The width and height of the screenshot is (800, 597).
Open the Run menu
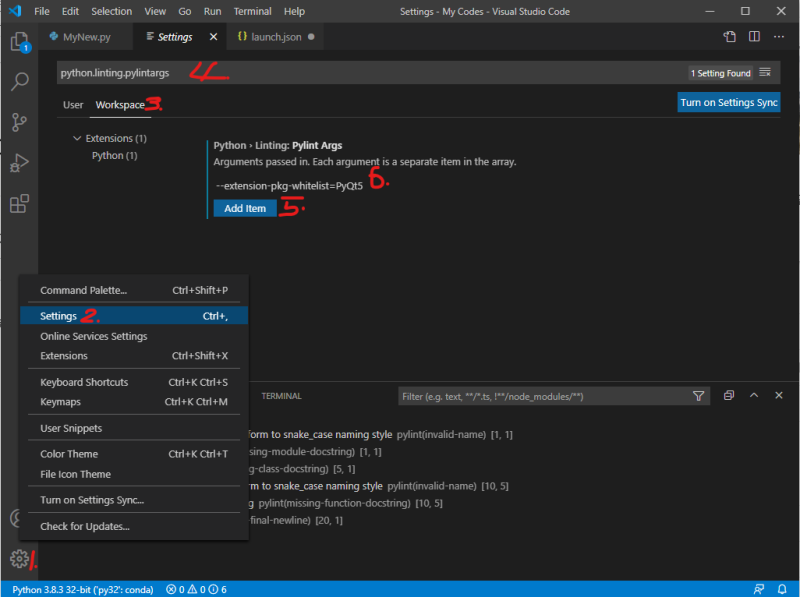point(212,11)
